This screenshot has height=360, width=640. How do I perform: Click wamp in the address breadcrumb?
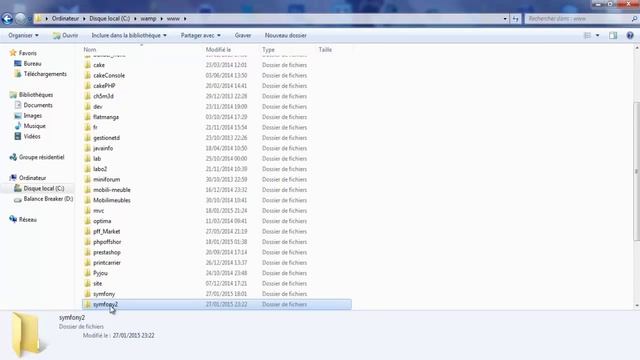148,19
